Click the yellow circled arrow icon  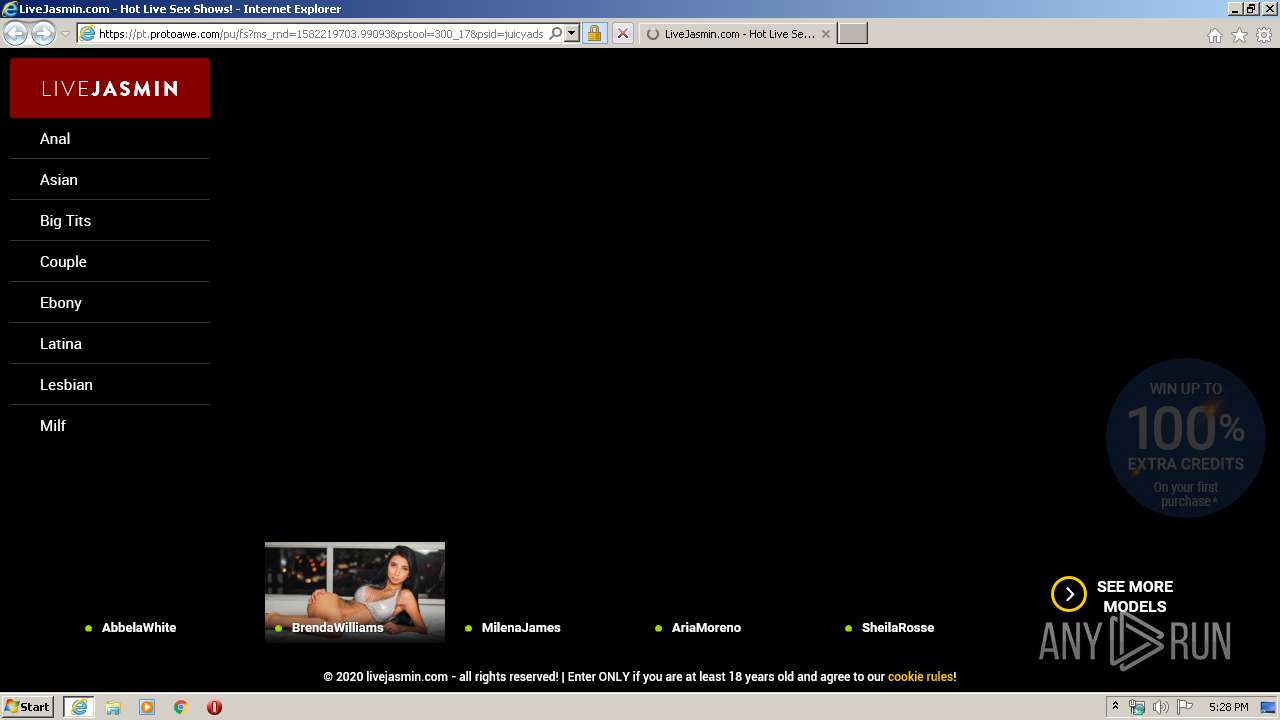[1069, 594]
